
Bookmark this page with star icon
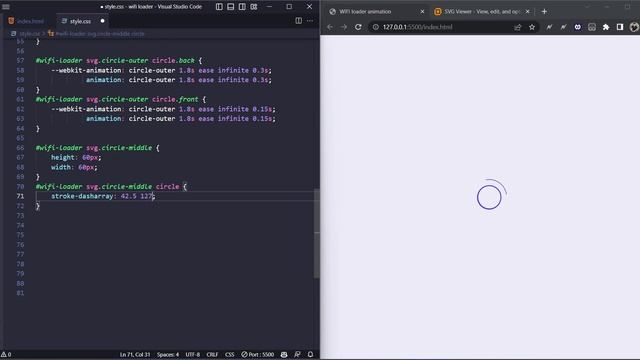[532, 27]
